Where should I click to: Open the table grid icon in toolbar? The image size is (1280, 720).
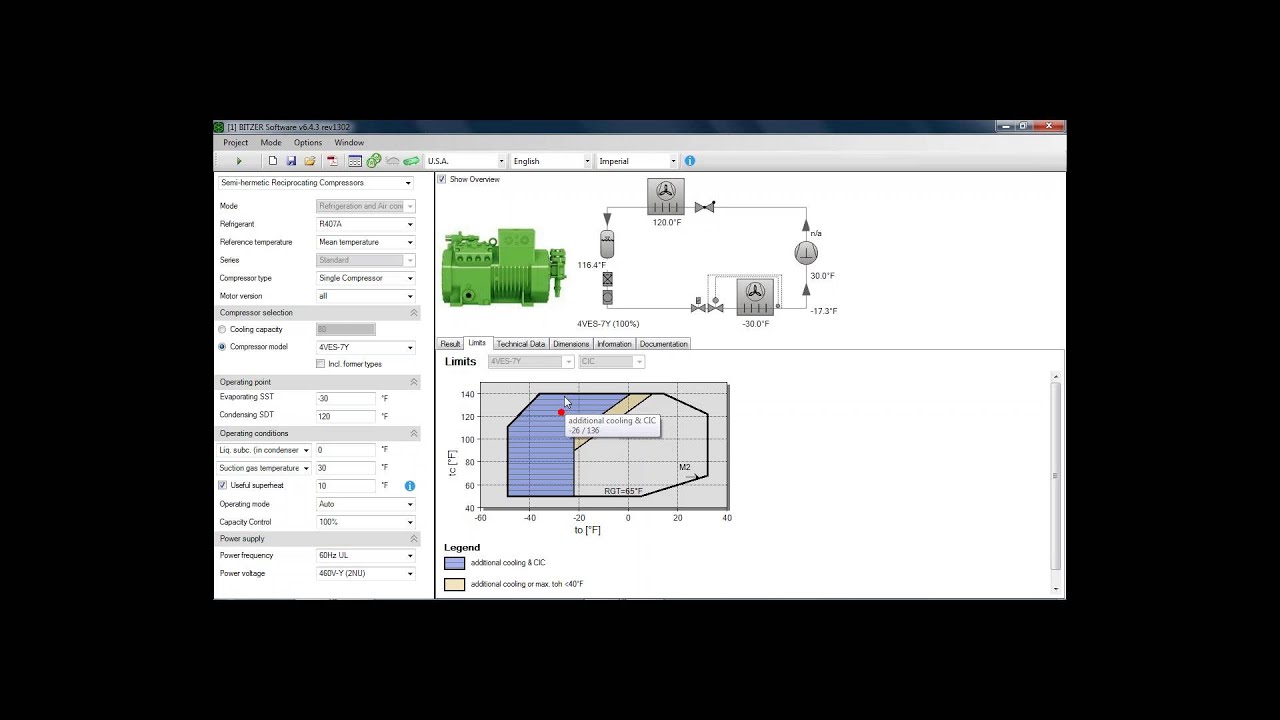[x=354, y=161]
